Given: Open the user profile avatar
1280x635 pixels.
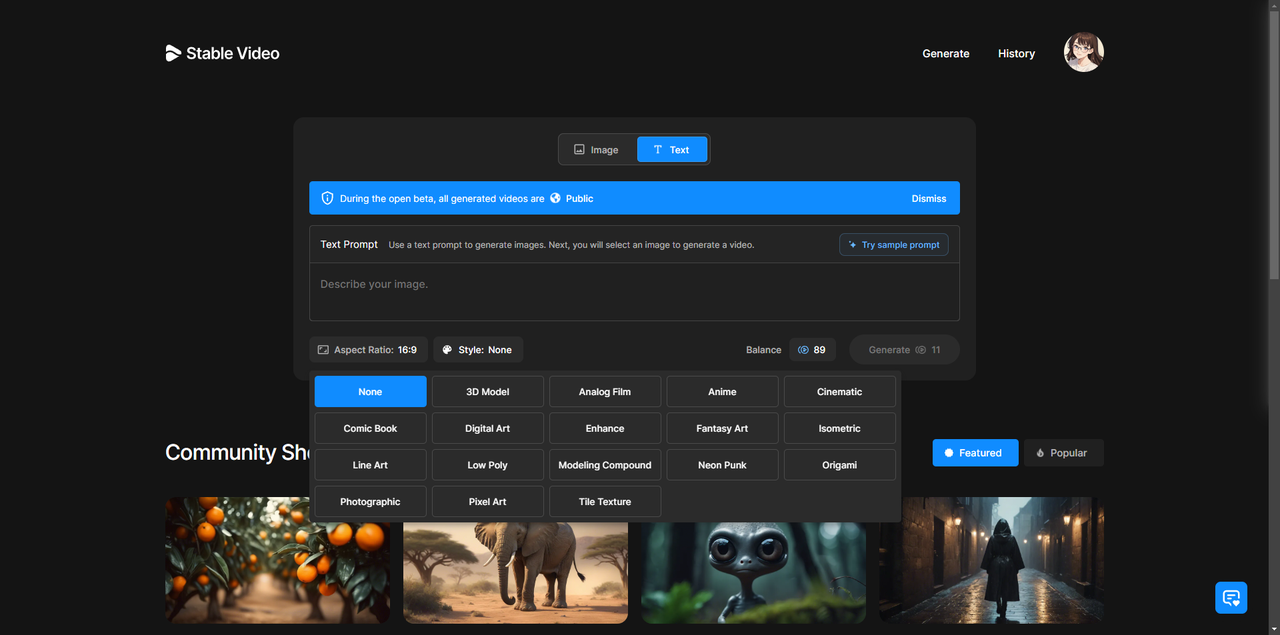Looking at the screenshot, I should pyautogui.click(x=1084, y=53).
